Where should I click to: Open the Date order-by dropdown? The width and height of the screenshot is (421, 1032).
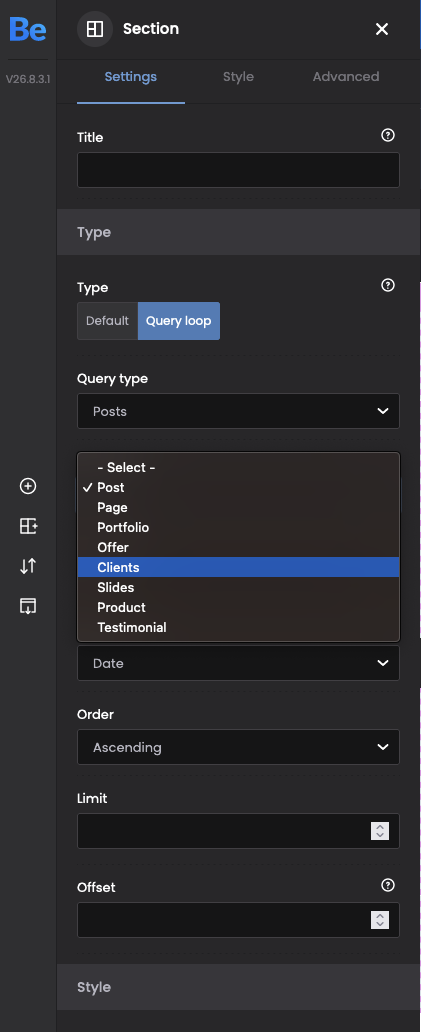coord(238,663)
